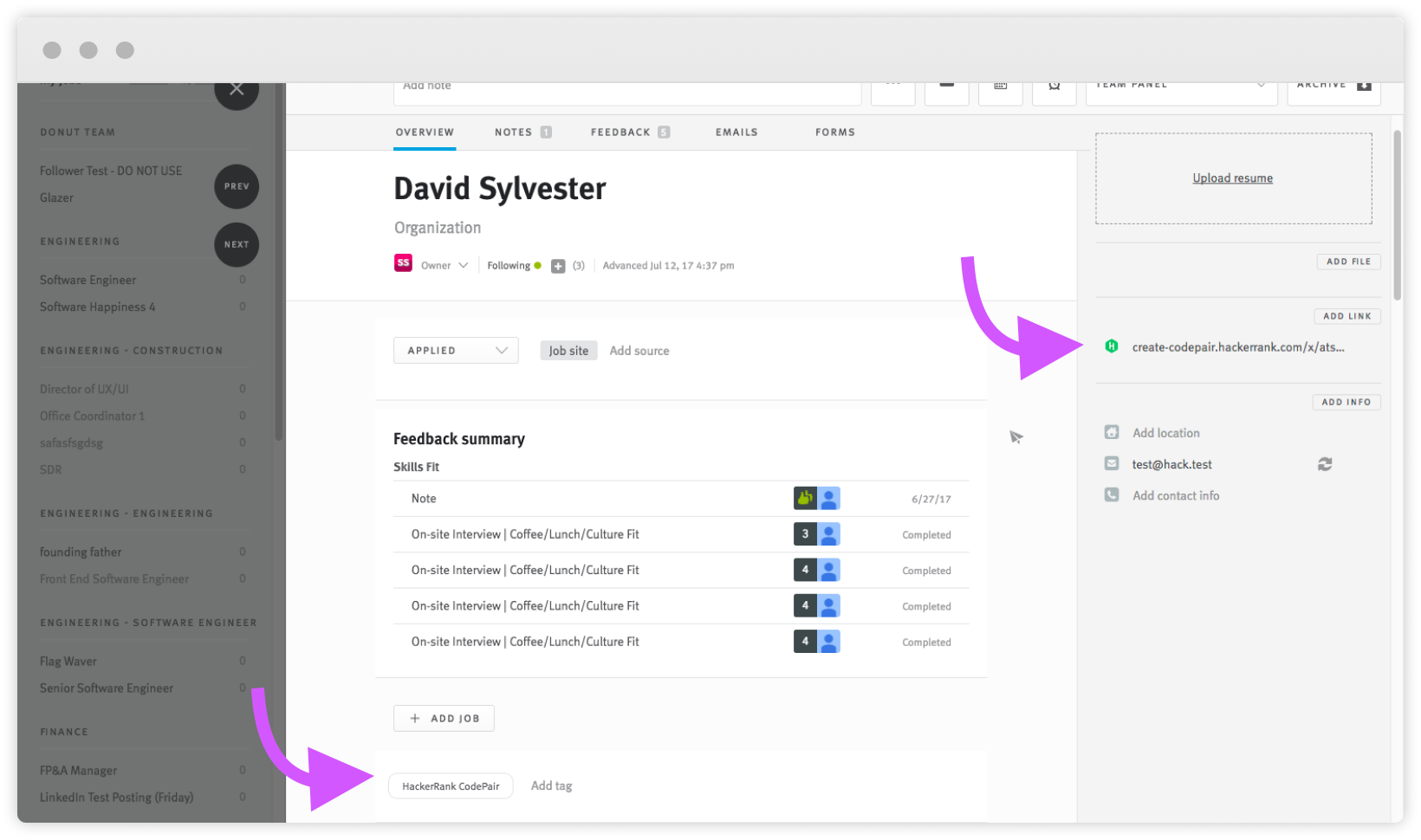Click the 6/27/17 date on Note row
The image size is (1421, 840).
coord(931,500)
